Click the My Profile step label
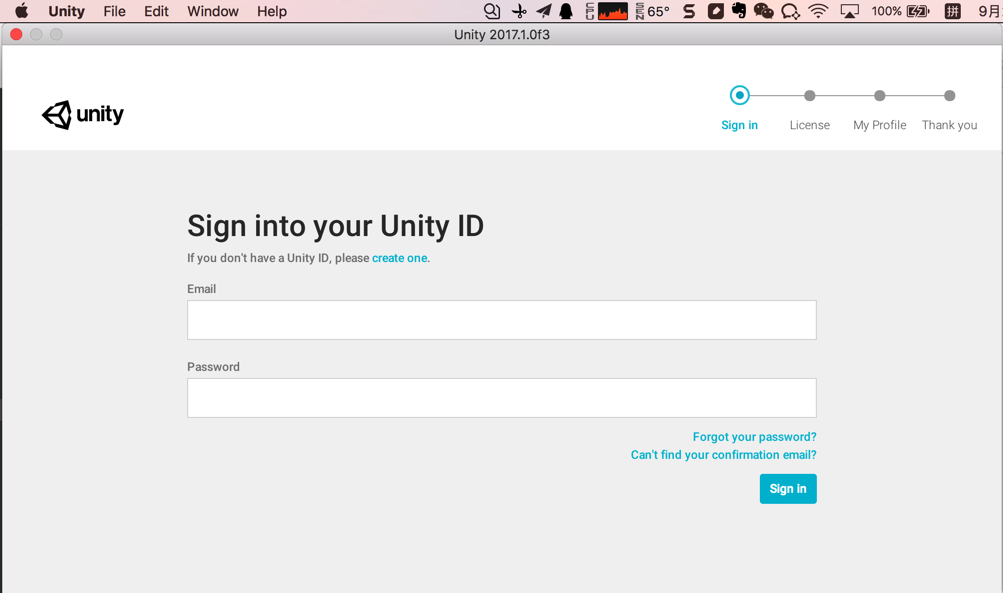Screen dimensions: 1003x593 880,125
